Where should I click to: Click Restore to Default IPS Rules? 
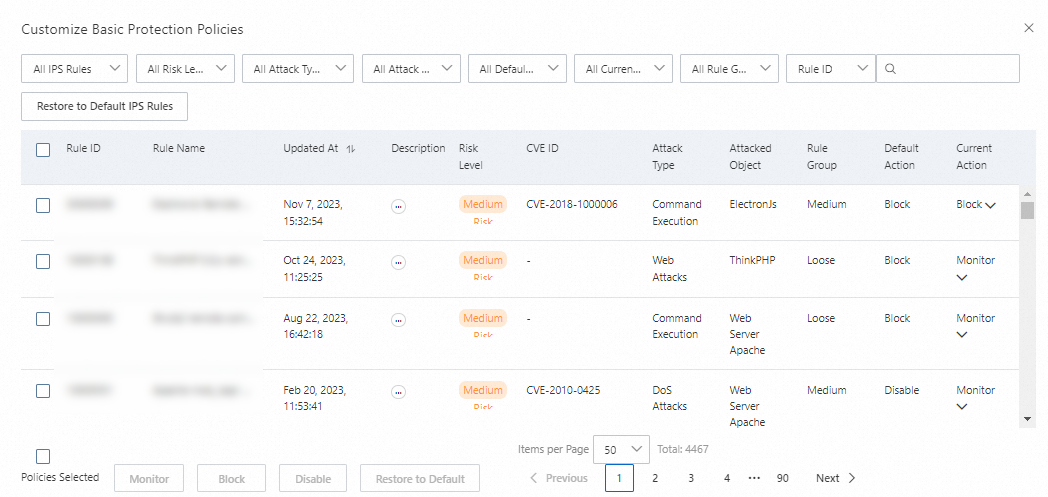105,106
